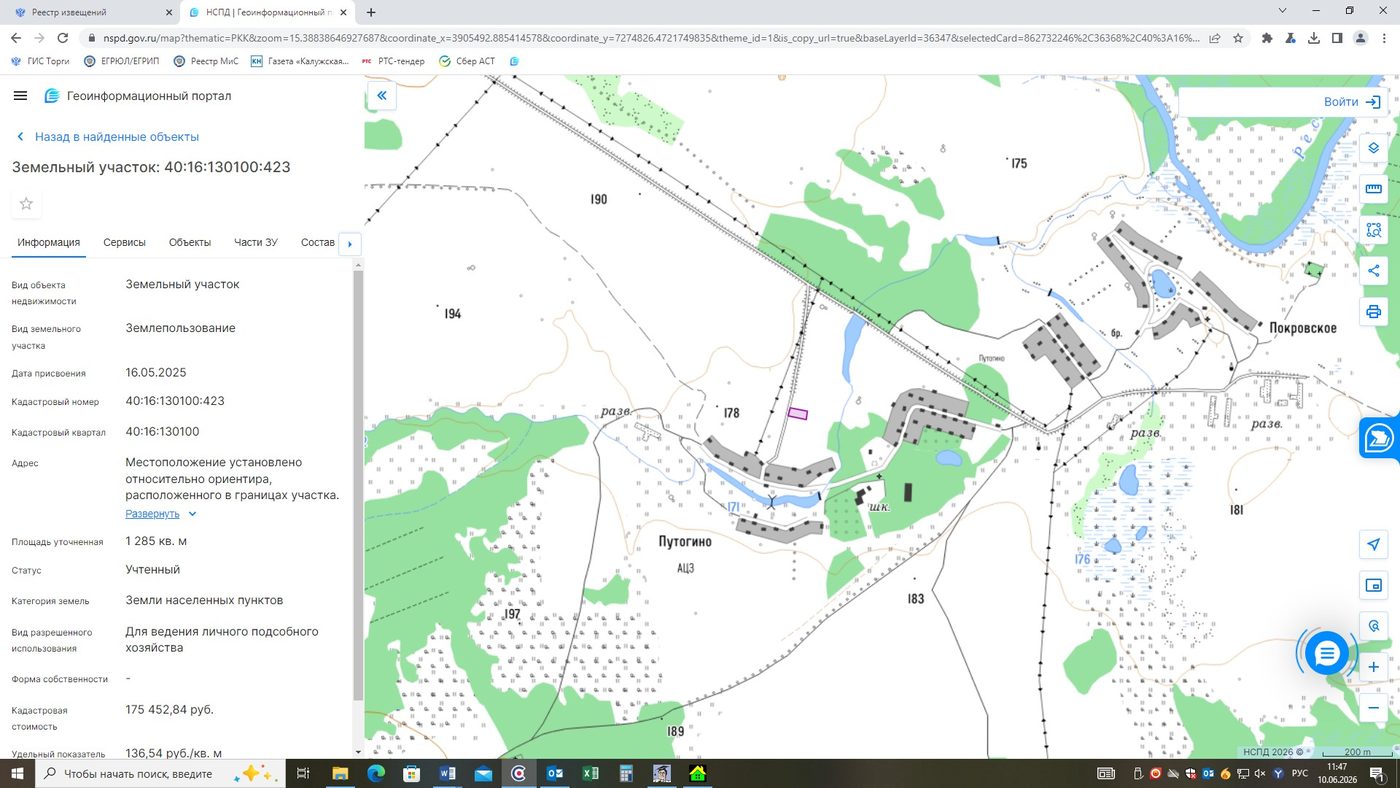Open the overview mini-map tool
1400x788 pixels.
coord(1373,585)
